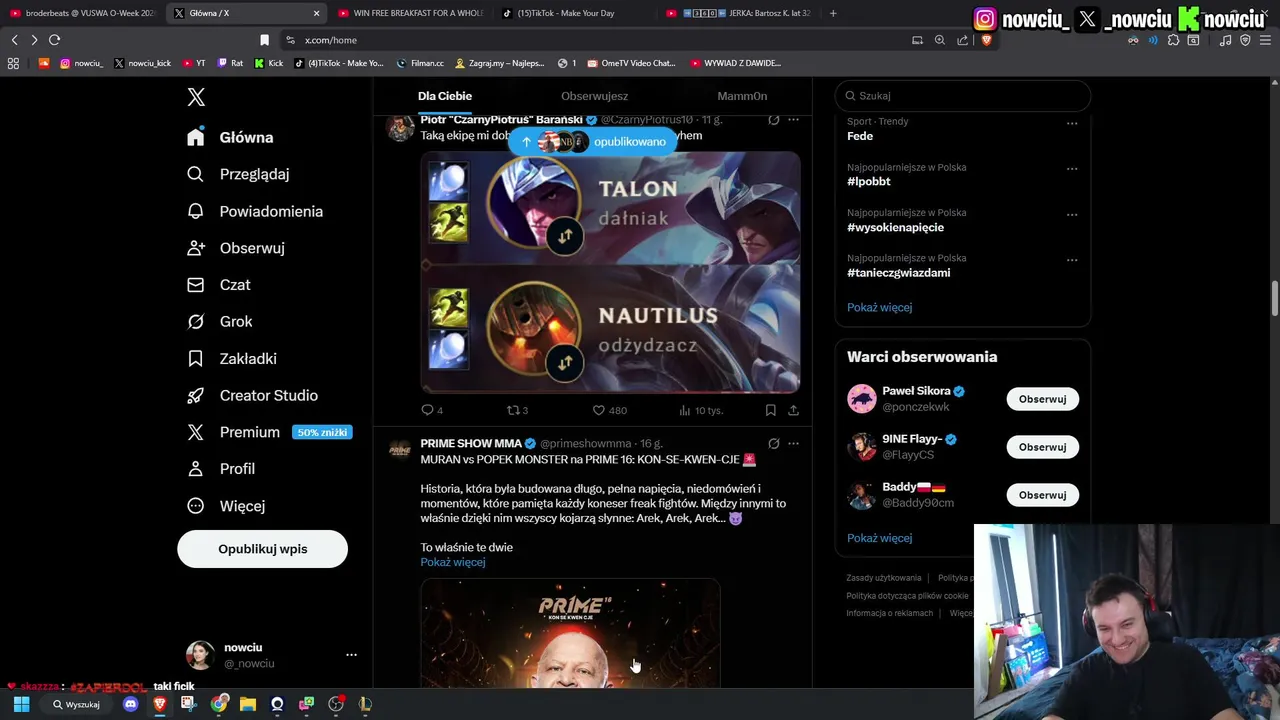The width and height of the screenshot is (1280, 720).
Task: Open the PRIME 16 poster image
Action: (x=570, y=633)
